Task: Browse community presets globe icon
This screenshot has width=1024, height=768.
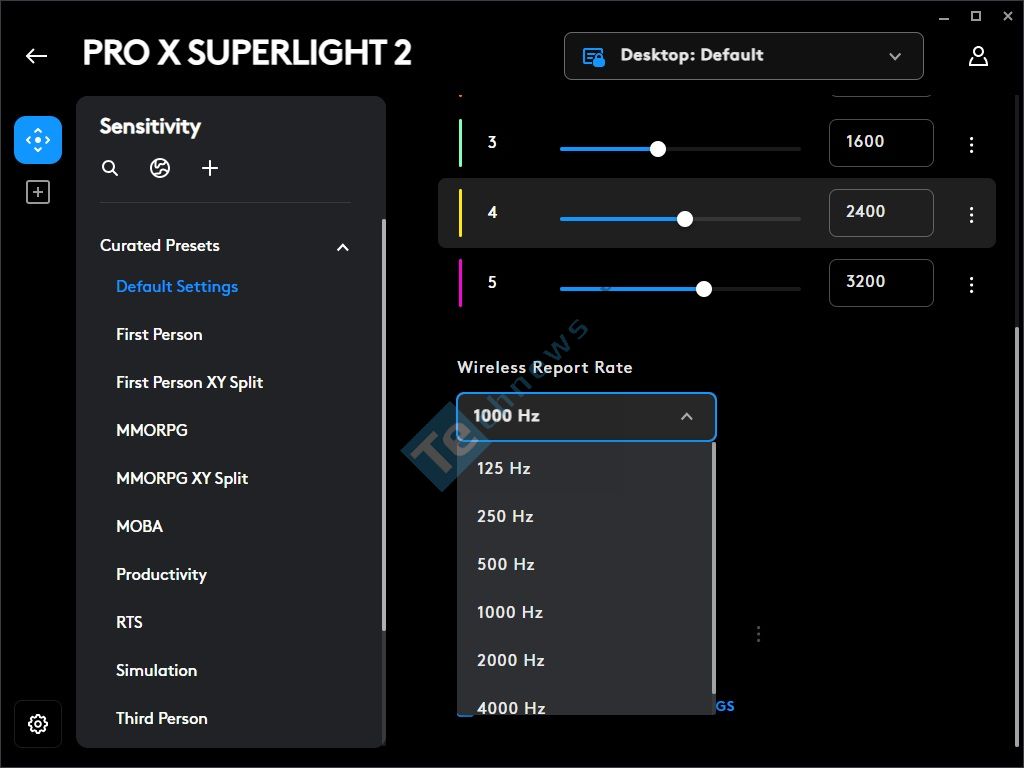Action: point(160,168)
